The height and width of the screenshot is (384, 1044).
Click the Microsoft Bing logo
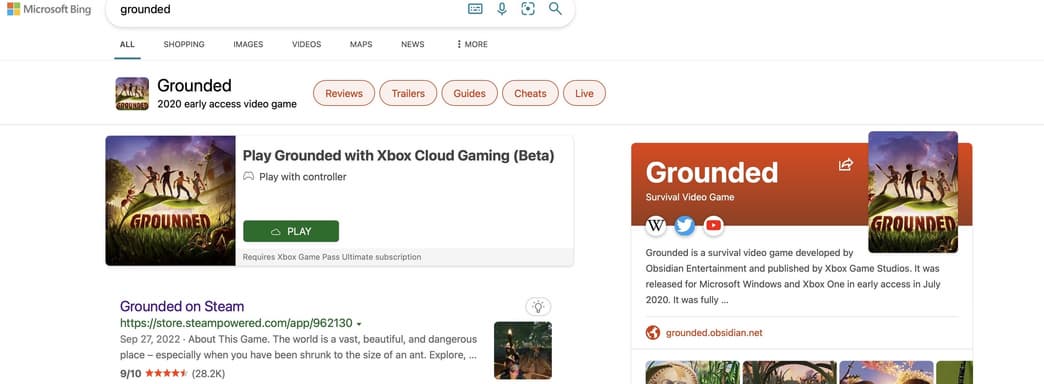[49, 9]
